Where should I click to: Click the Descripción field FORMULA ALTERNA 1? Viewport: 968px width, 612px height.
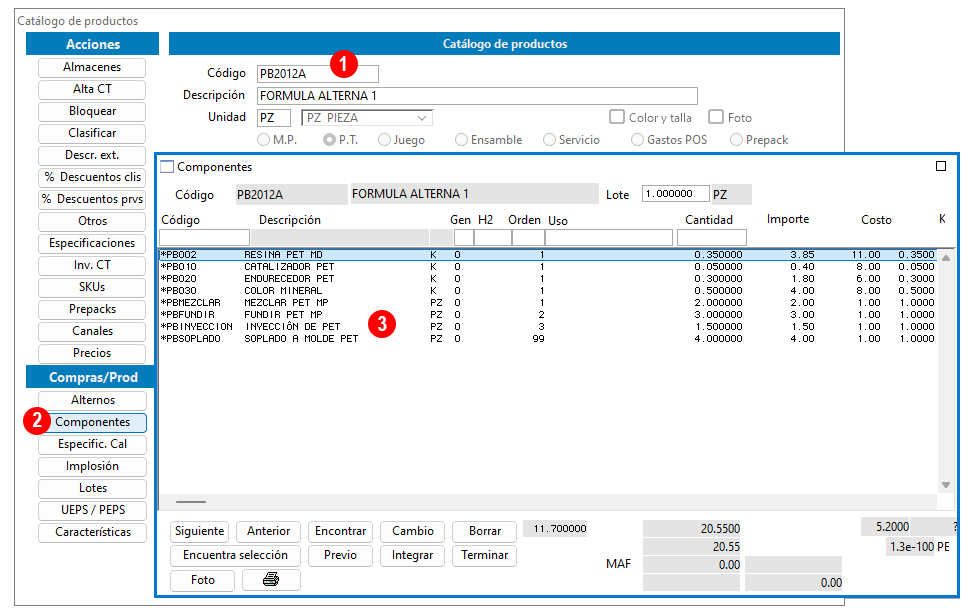[477, 96]
